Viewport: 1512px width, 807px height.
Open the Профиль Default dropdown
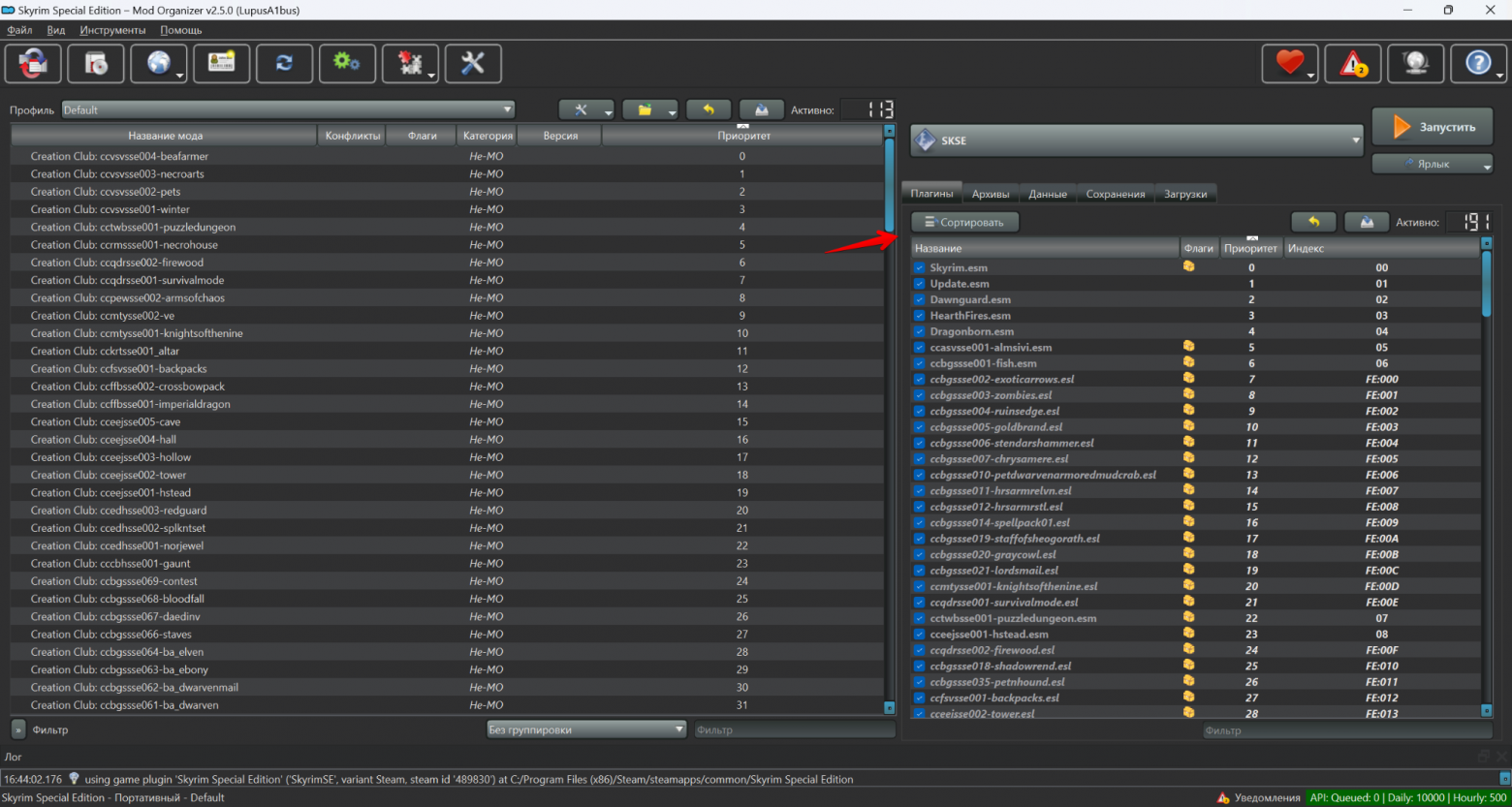(x=288, y=109)
